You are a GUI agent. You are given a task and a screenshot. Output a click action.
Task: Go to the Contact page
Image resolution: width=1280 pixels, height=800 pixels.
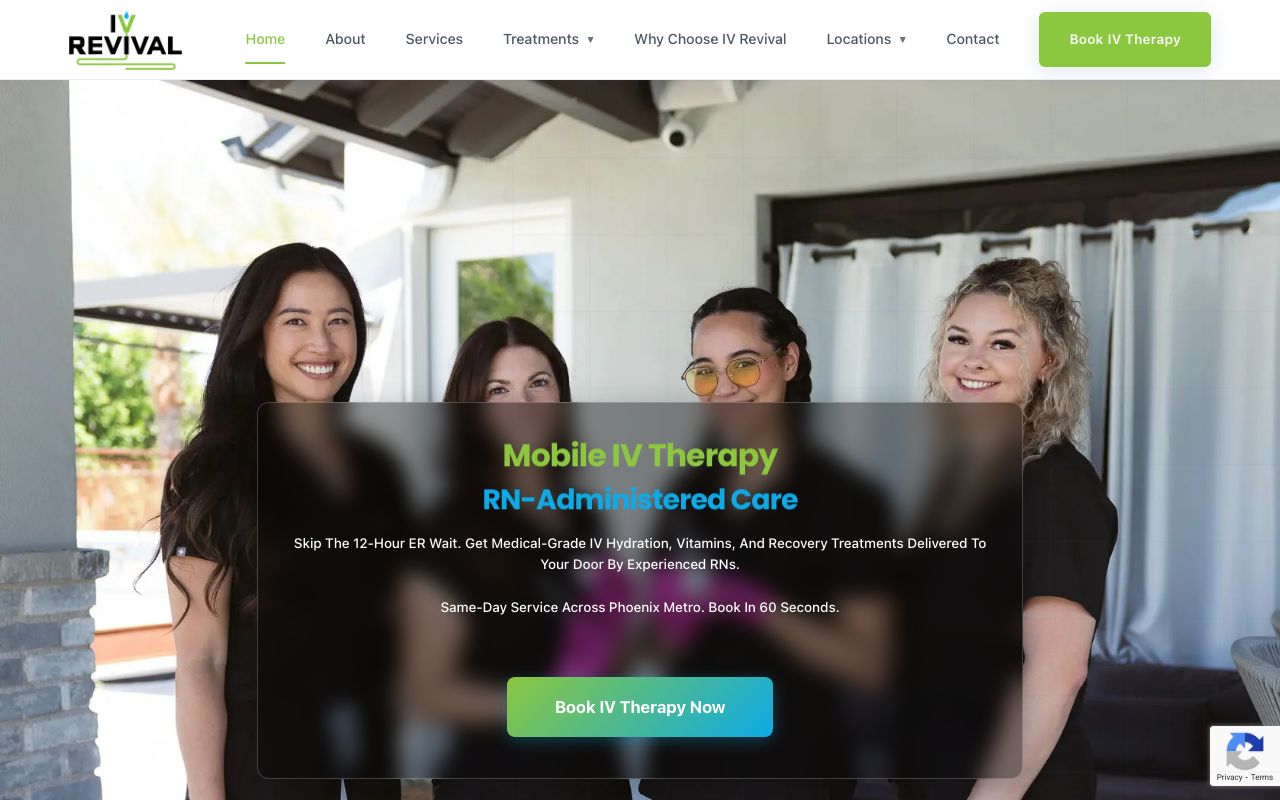973,39
